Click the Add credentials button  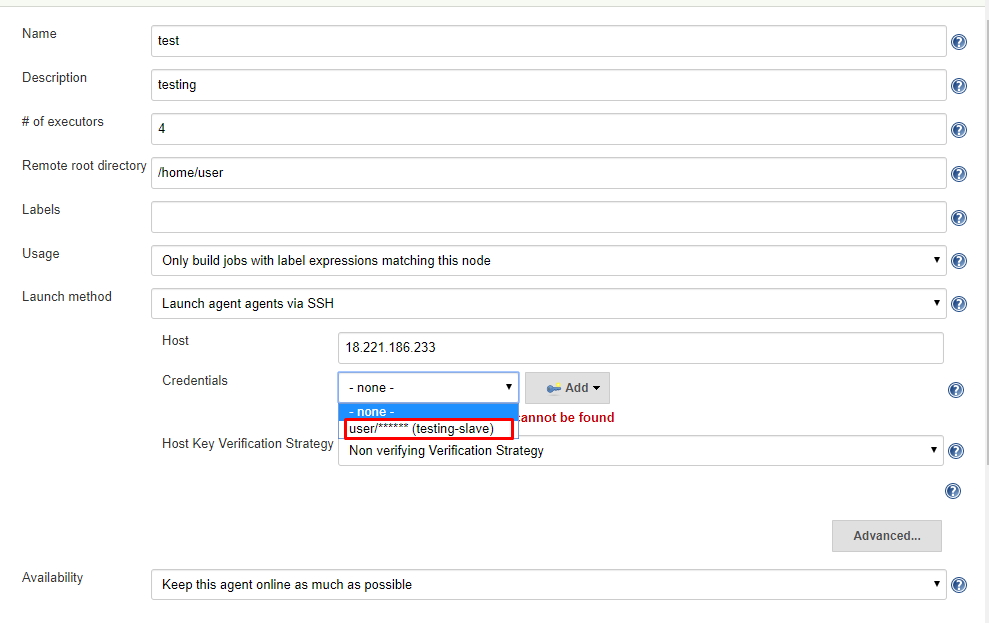point(567,388)
